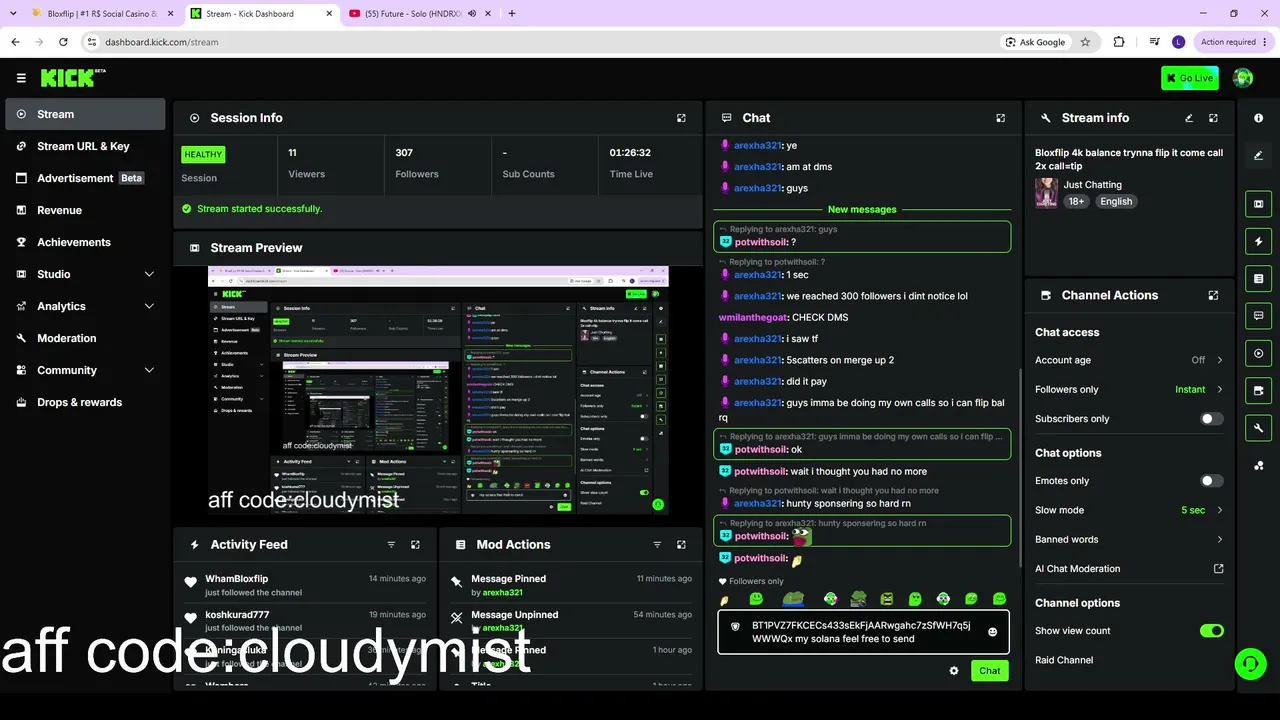Jump to New messages in chat
Screen dimensions: 1280x720
pyautogui.click(x=862, y=210)
